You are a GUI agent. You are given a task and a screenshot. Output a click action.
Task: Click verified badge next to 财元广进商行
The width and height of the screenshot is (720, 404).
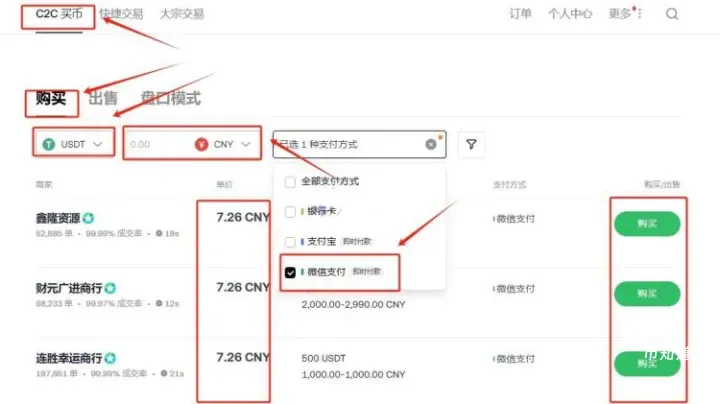click(110, 288)
